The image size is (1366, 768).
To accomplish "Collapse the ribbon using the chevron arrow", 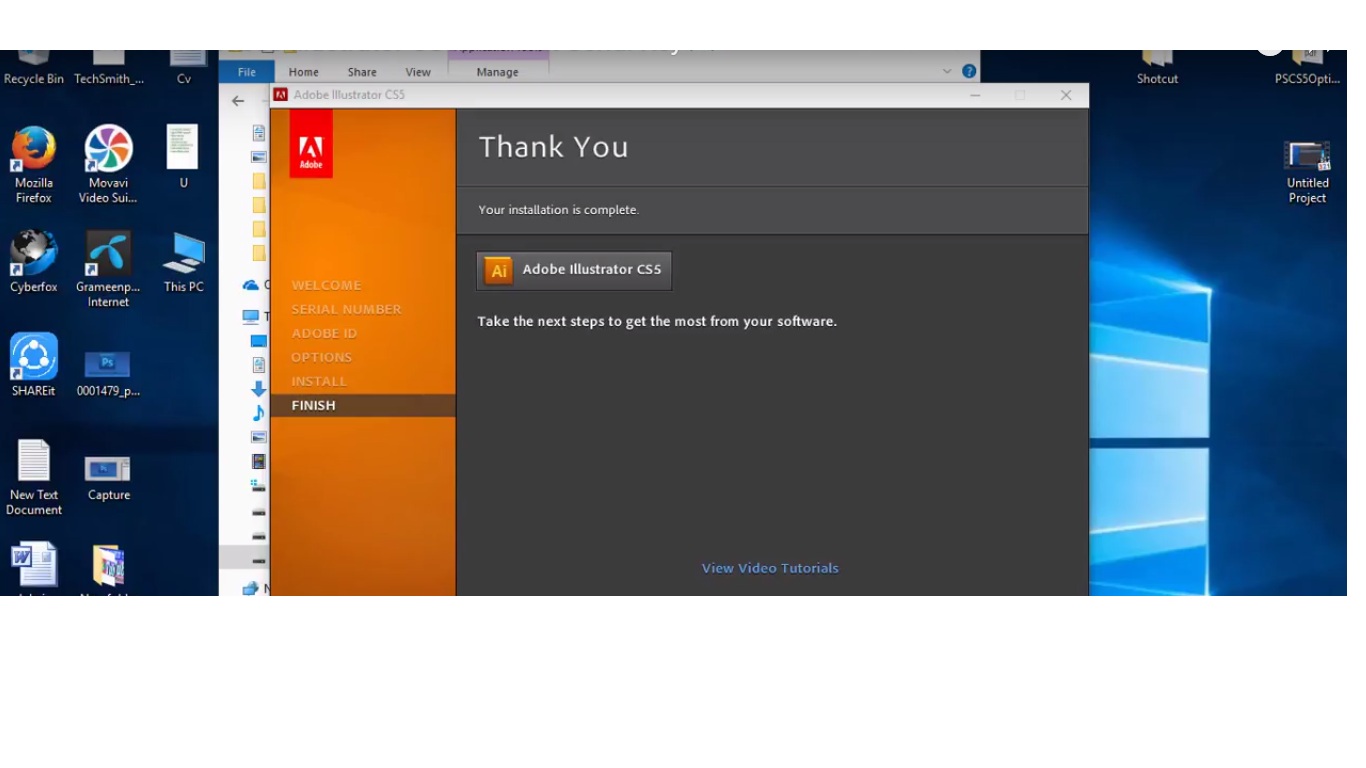I will (946, 70).
